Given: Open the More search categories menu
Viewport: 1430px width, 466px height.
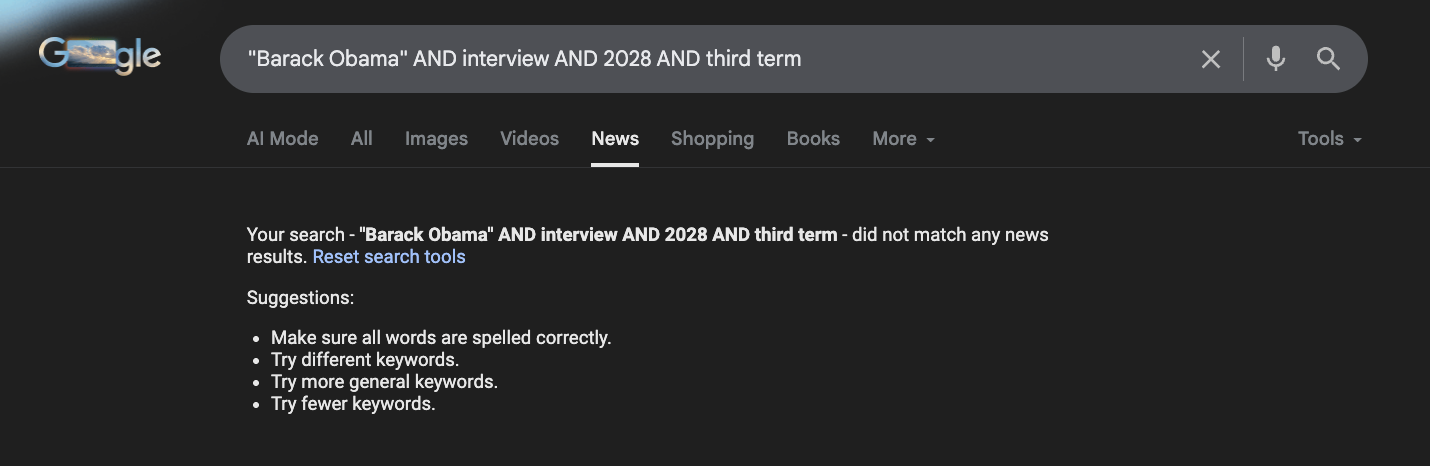Looking at the screenshot, I should (894, 139).
